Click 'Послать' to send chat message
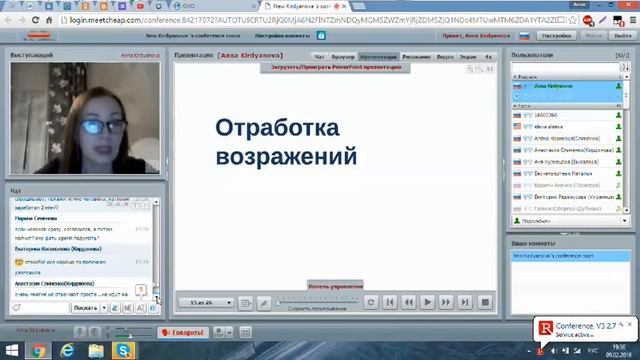 click(85, 308)
